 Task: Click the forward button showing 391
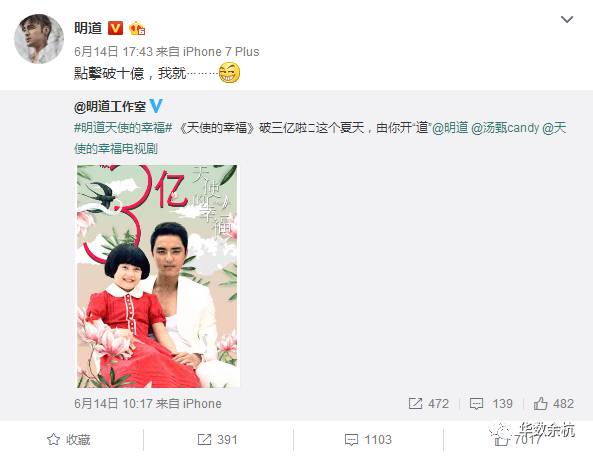click(x=217, y=439)
